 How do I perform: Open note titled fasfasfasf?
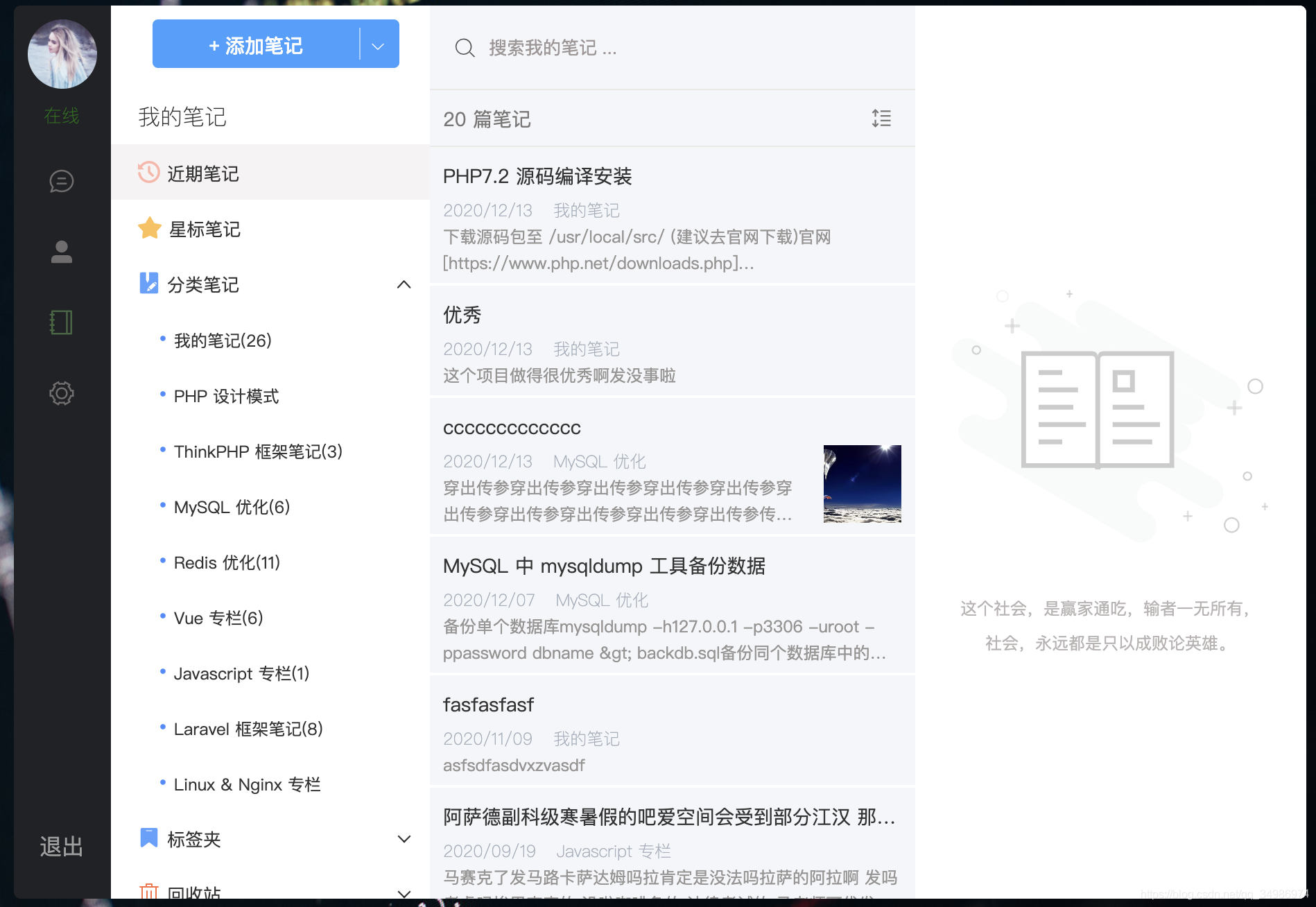[x=673, y=731]
